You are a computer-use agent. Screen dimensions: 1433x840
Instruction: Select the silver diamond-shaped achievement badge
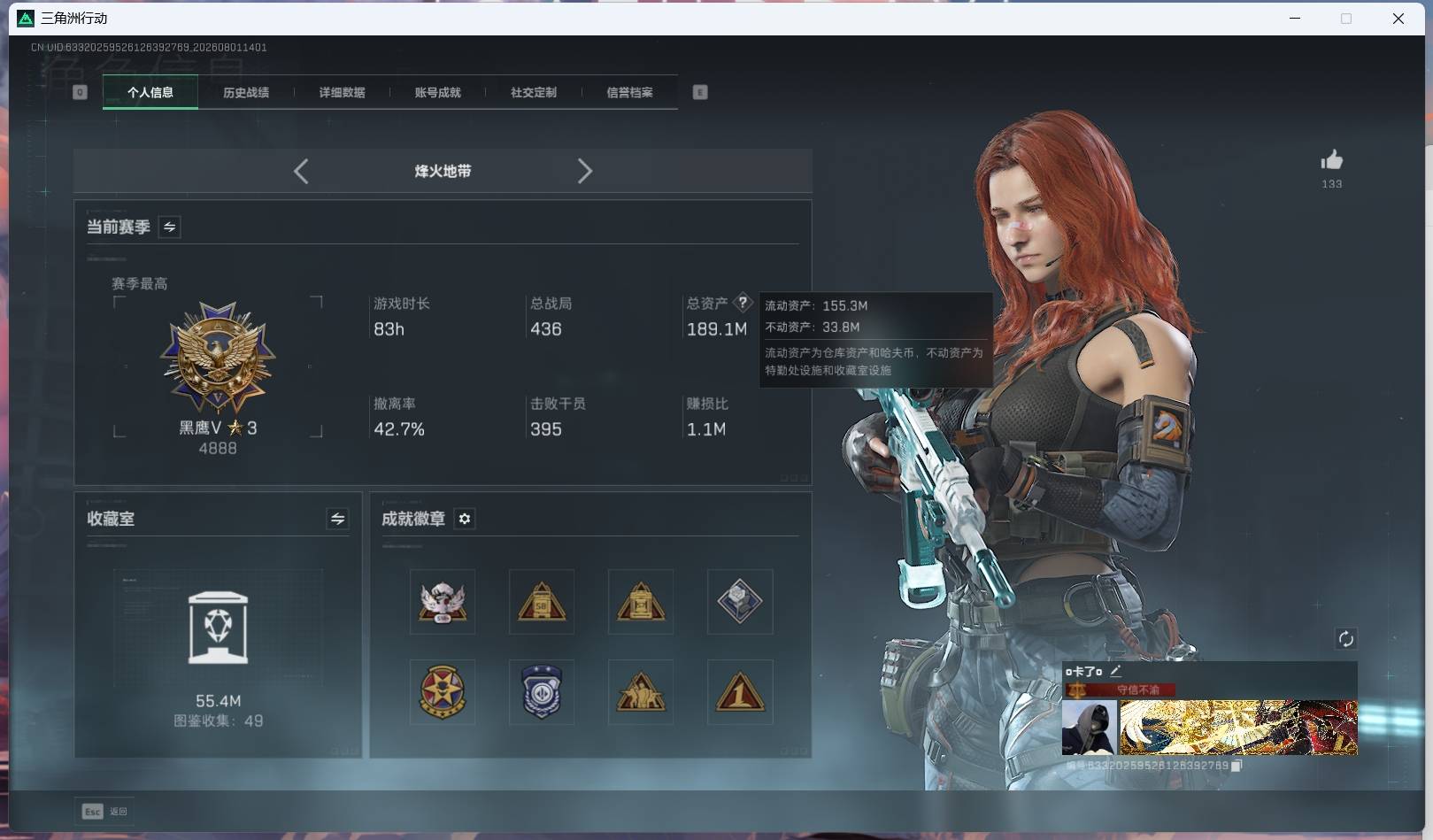point(740,602)
